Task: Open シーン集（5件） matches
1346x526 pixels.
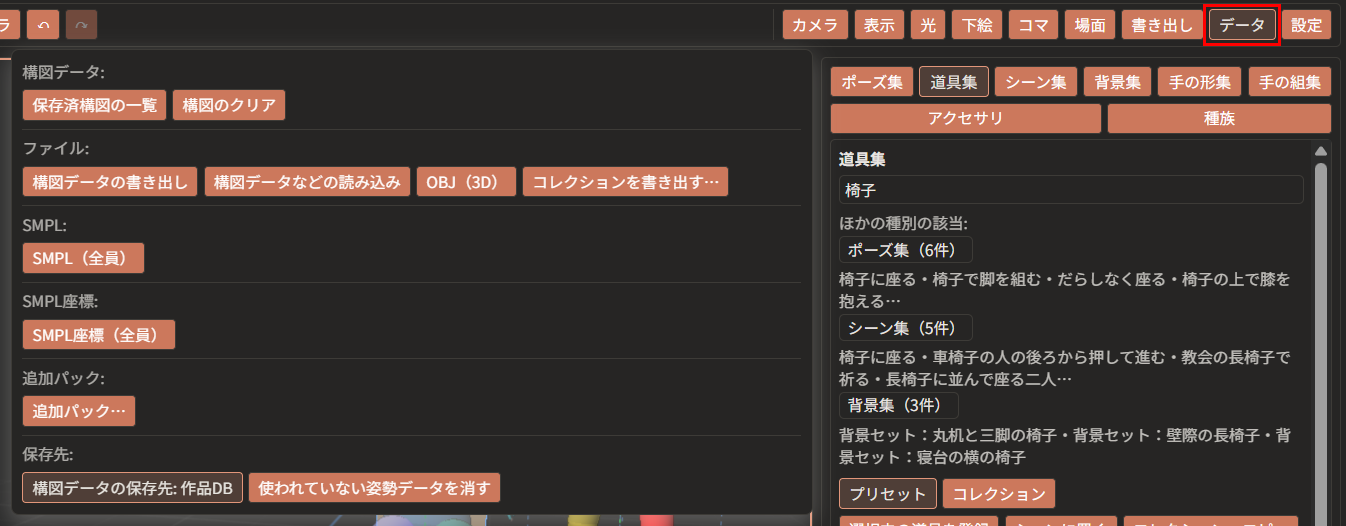Action: [906, 328]
